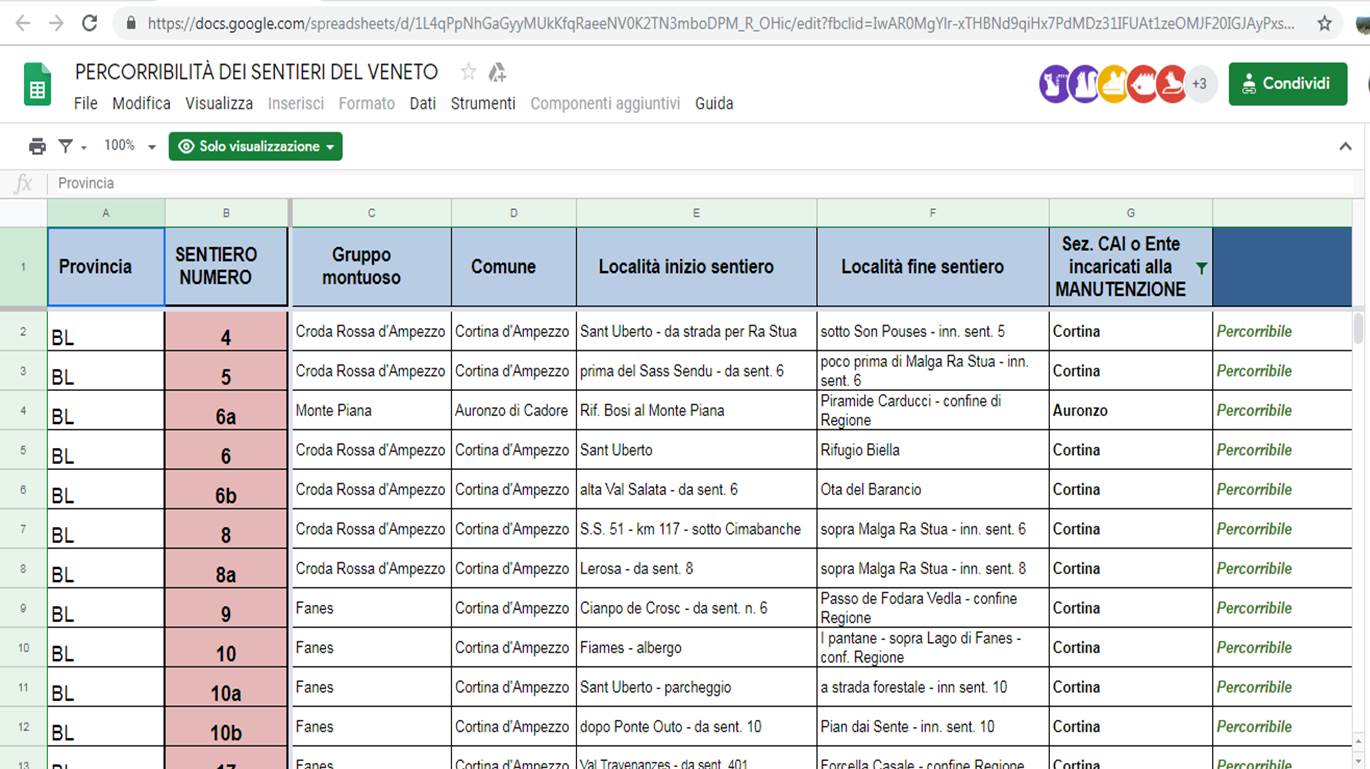Open the Modifica menu
Viewport: 1370px width, 769px height.
point(141,103)
